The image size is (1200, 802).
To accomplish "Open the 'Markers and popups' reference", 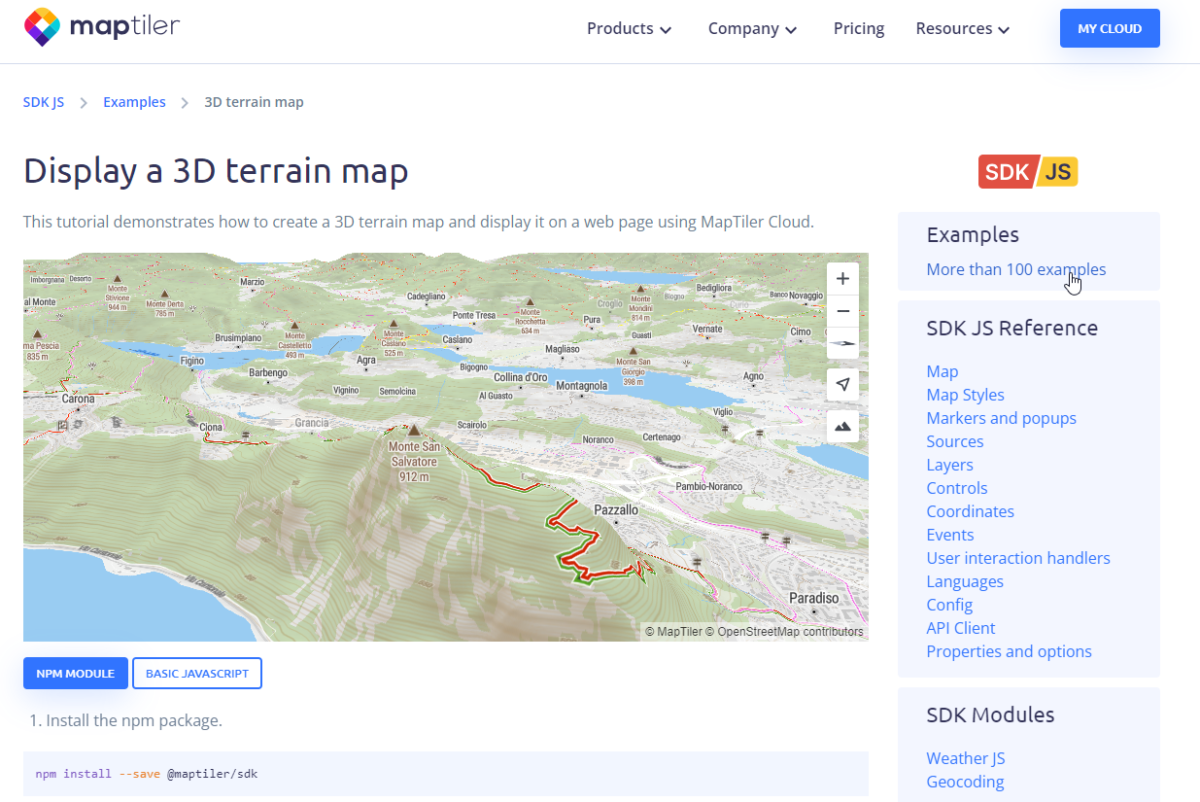I will coord(1001,417).
